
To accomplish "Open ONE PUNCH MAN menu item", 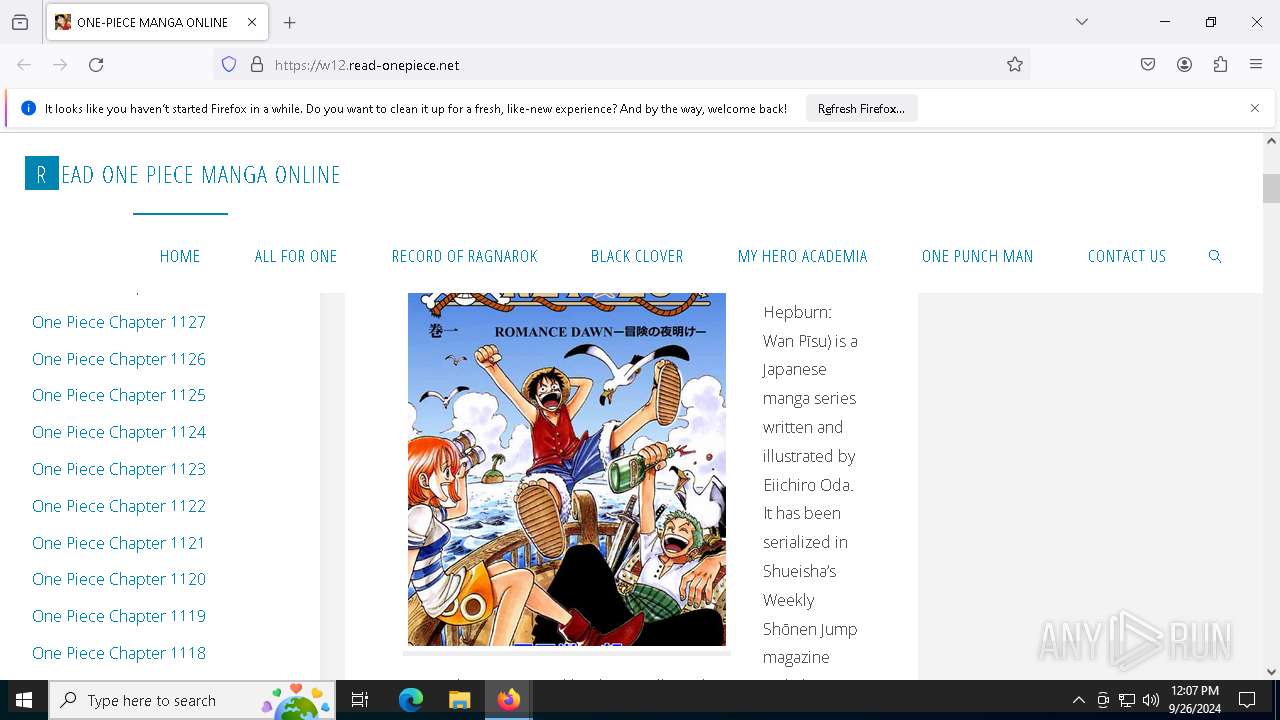I will 978,256.
